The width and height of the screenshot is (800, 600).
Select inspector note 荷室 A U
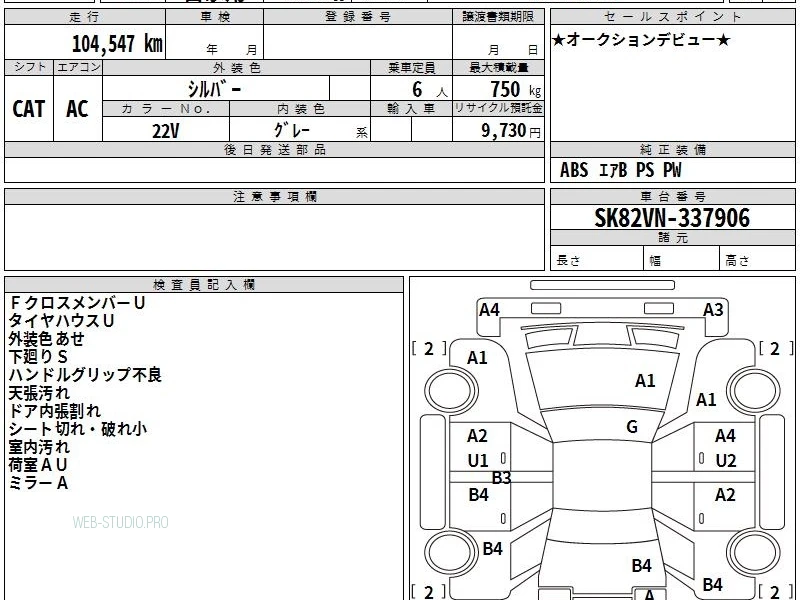pyautogui.click(x=38, y=465)
